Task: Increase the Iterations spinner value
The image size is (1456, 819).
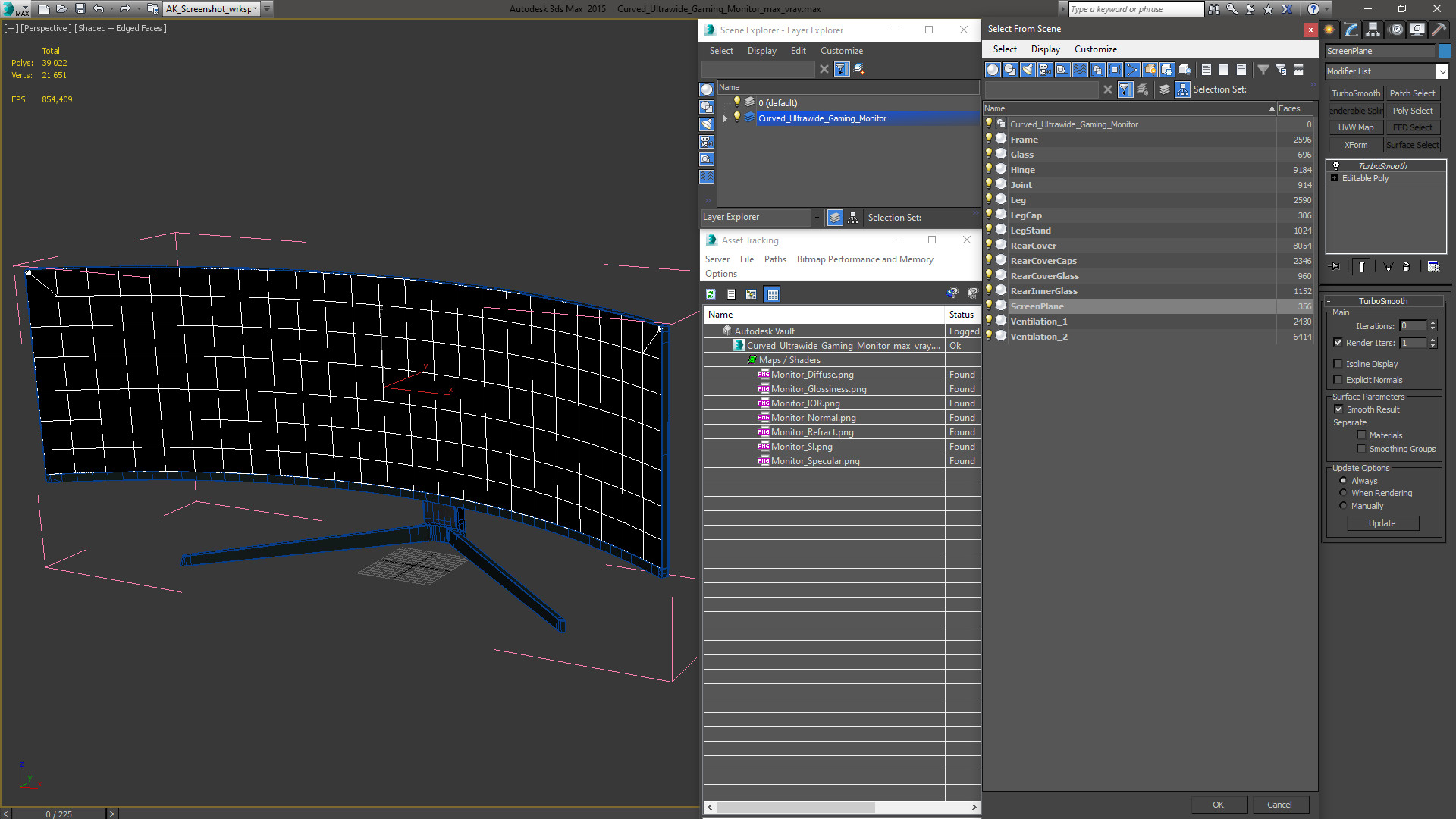Action: pyautogui.click(x=1432, y=323)
